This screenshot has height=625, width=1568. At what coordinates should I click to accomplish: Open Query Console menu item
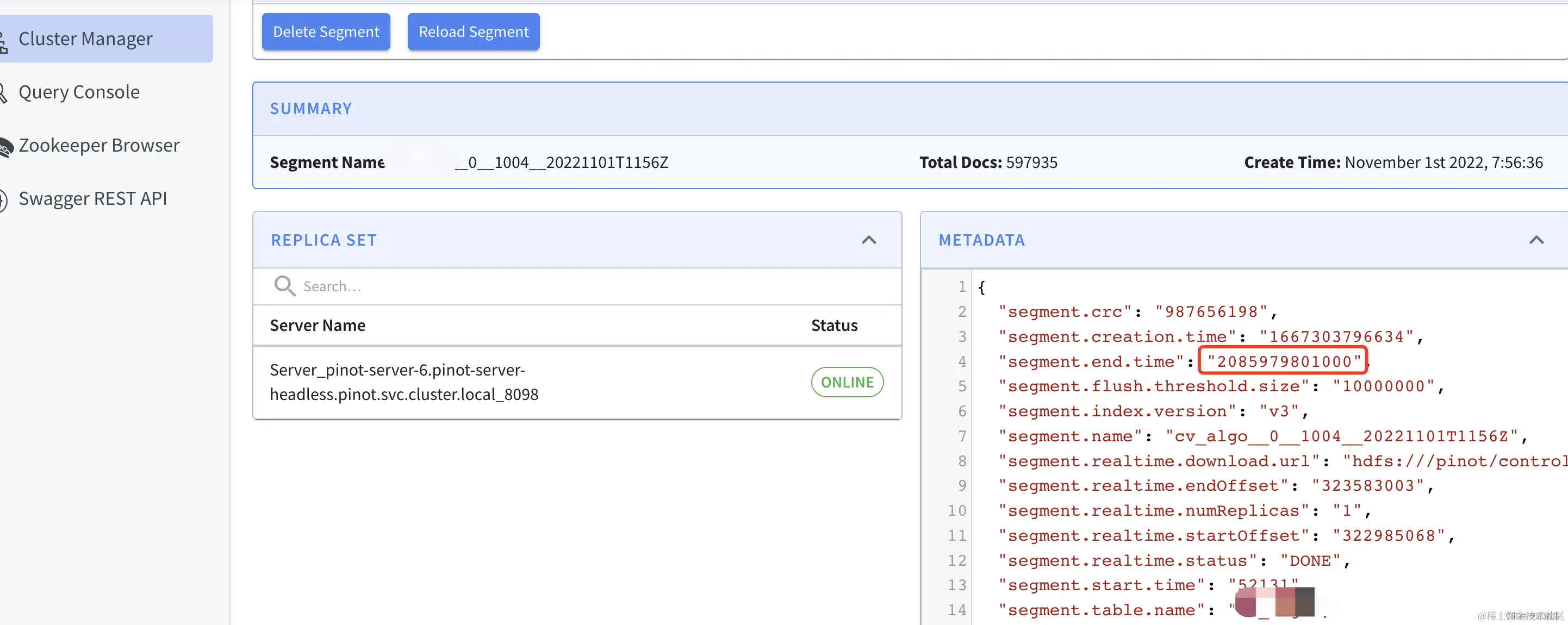pos(79,92)
